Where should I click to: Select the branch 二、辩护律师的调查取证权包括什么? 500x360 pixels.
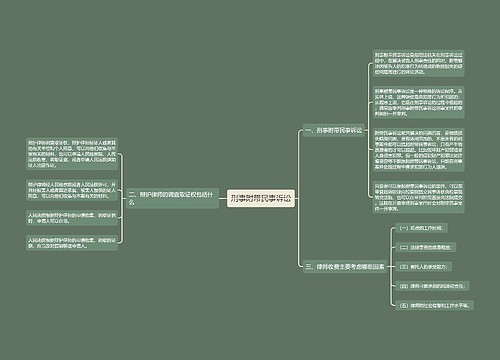point(172,198)
